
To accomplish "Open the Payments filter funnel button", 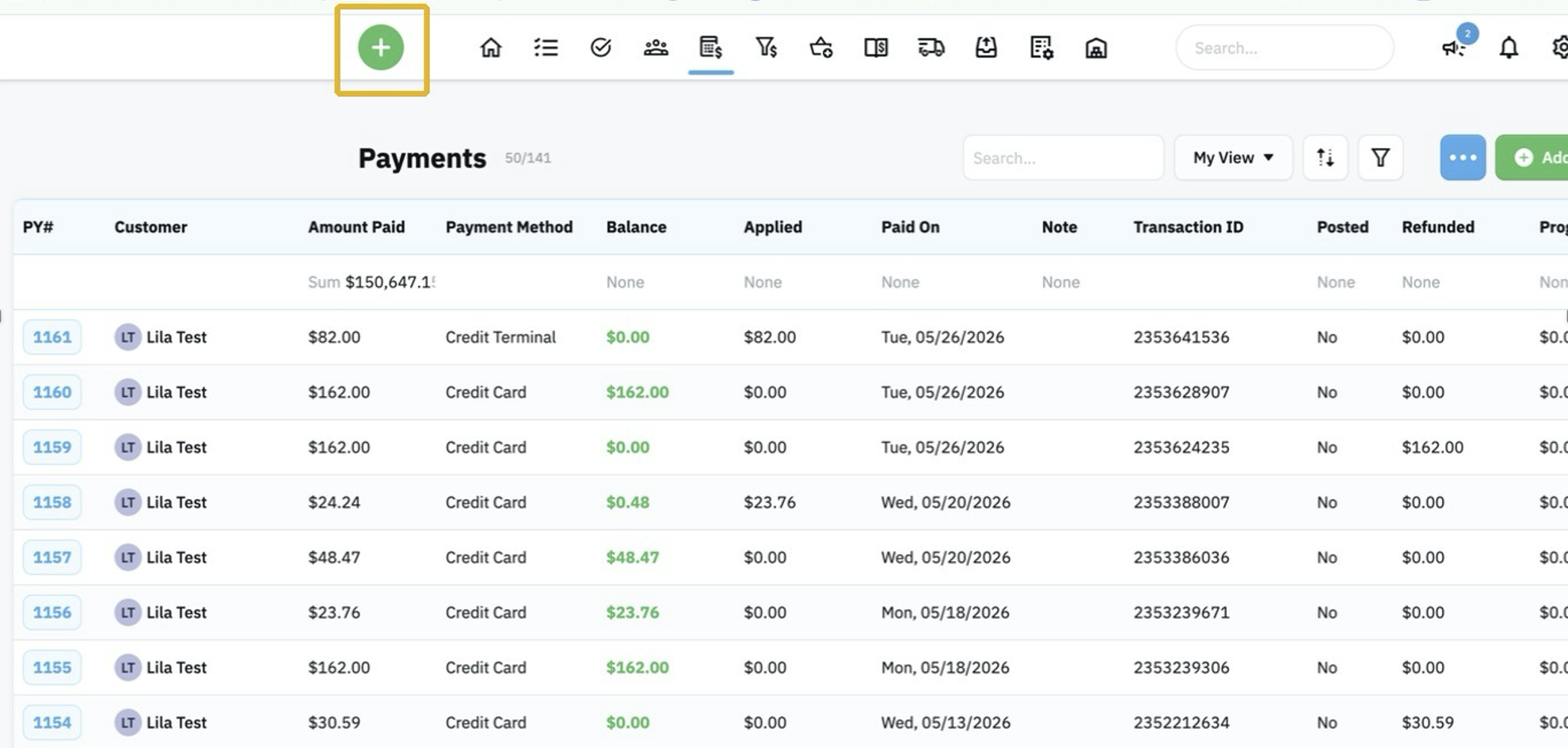I will [x=1380, y=158].
